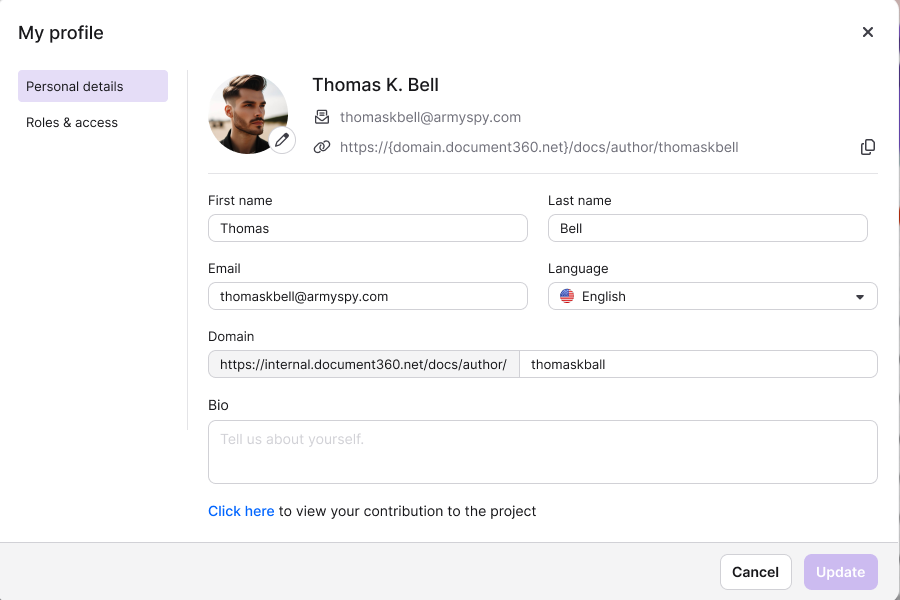900x600 pixels.
Task: Click the Update button
Action: (840, 572)
